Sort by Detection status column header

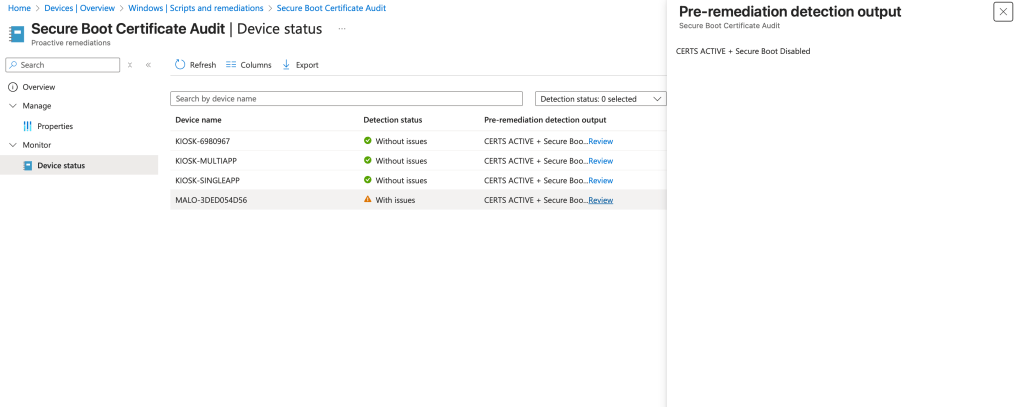(392, 120)
